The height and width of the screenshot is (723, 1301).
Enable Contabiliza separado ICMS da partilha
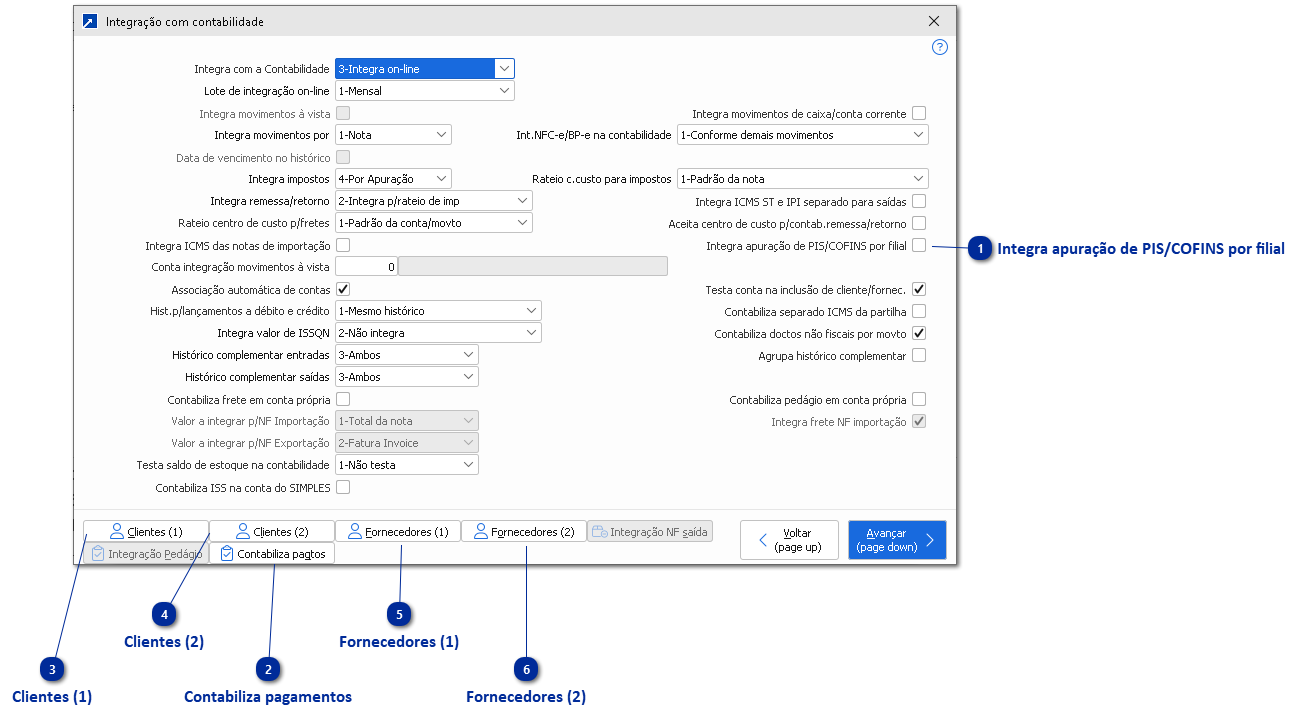[x=919, y=311]
